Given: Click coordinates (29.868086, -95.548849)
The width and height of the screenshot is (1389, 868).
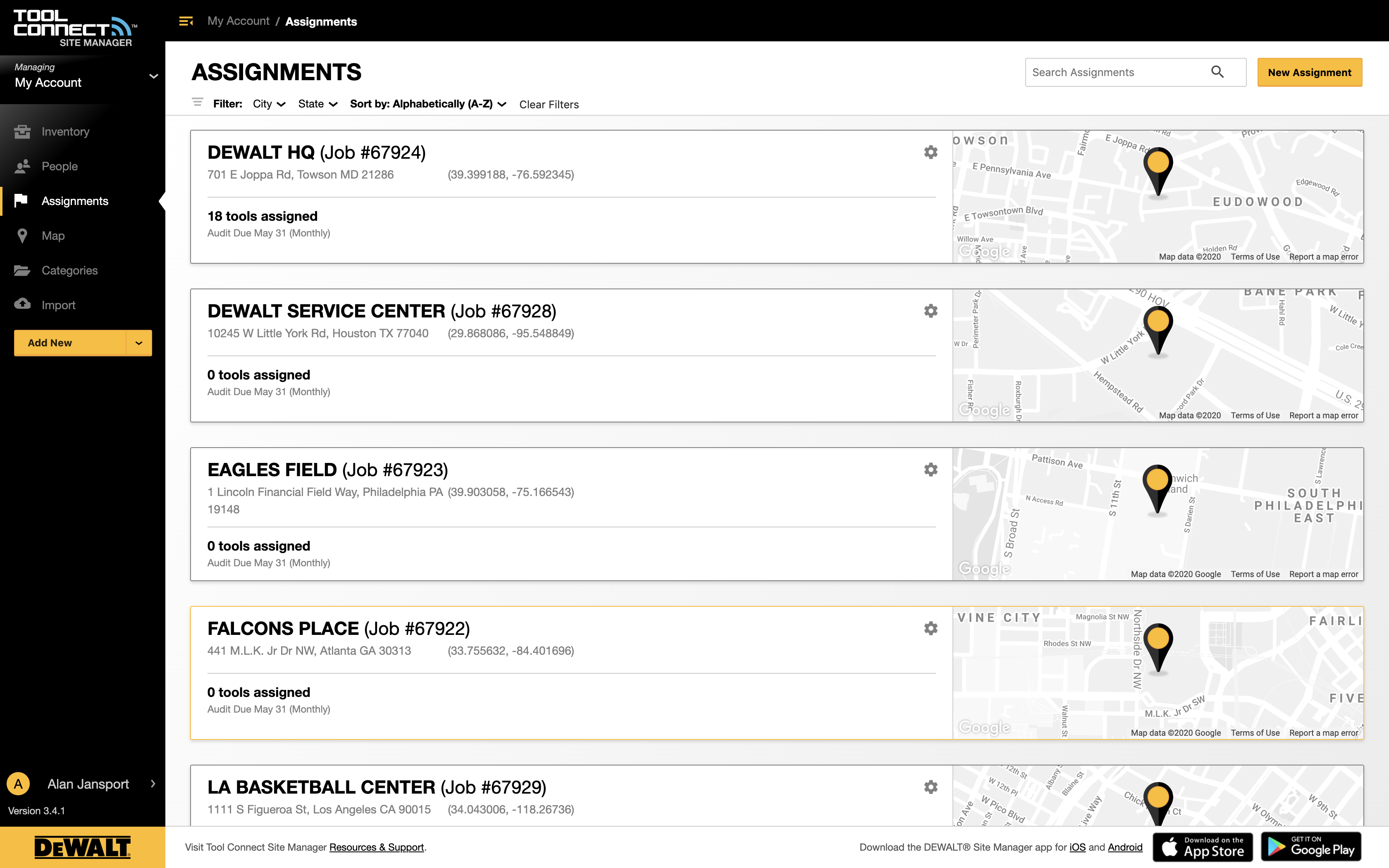Looking at the screenshot, I should pyautogui.click(x=510, y=334).
